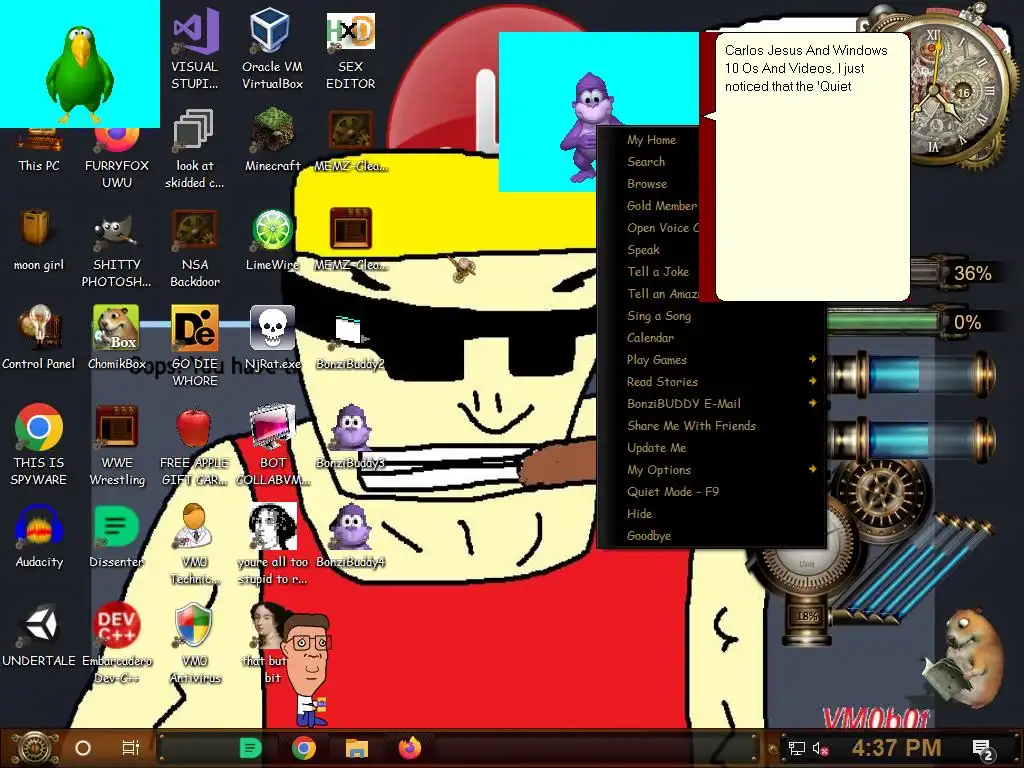The width and height of the screenshot is (1024, 768).
Task: Click the 4:37 PM taskbar clock
Action: tap(896, 748)
